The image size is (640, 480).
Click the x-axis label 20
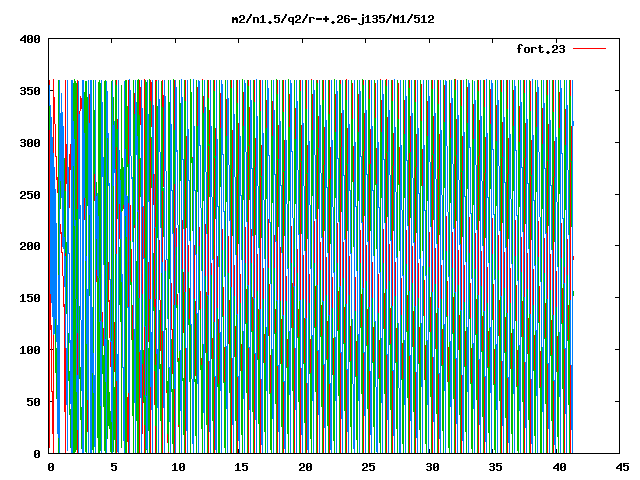pos(305,467)
